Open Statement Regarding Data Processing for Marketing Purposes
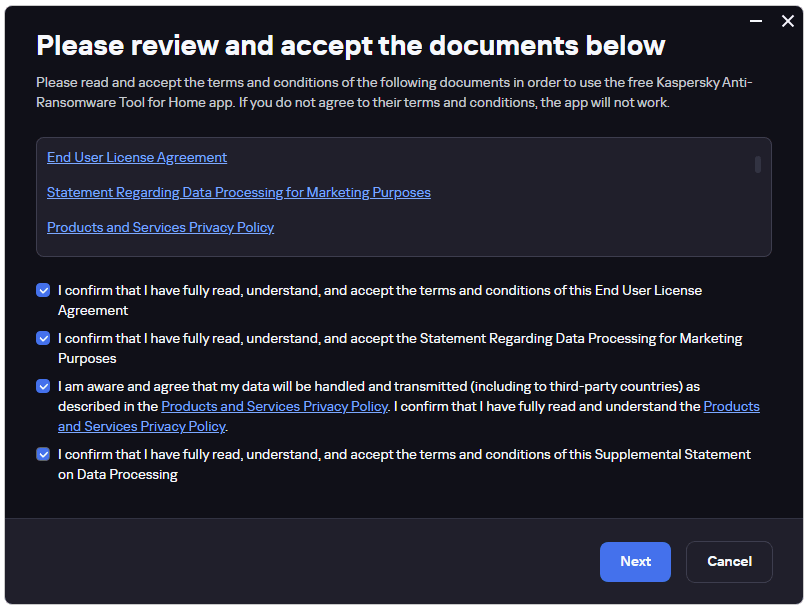This screenshot has height=610, width=809. click(x=239, y=192)
